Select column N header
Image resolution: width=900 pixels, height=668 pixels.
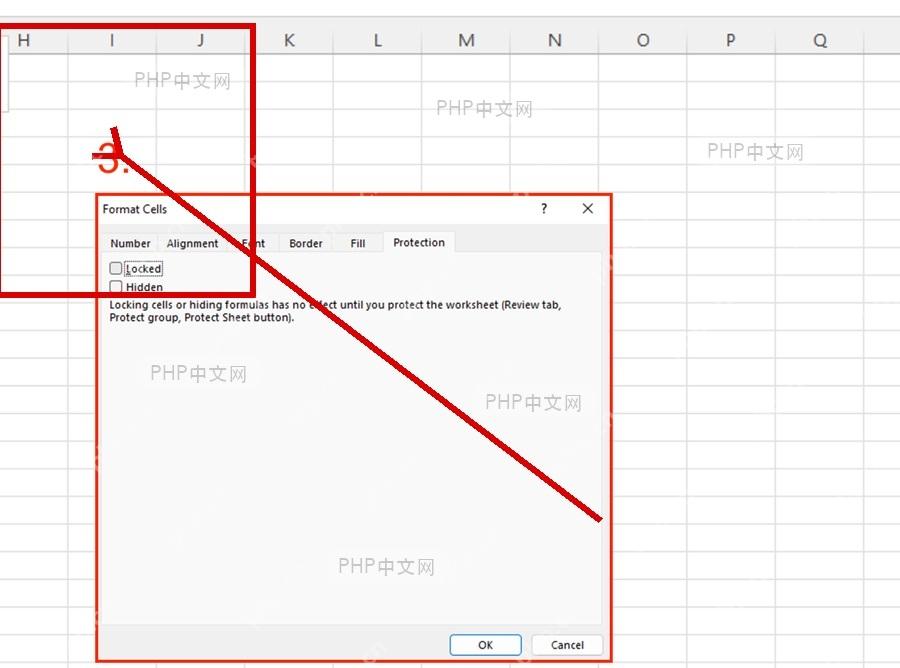click(554, 40)
